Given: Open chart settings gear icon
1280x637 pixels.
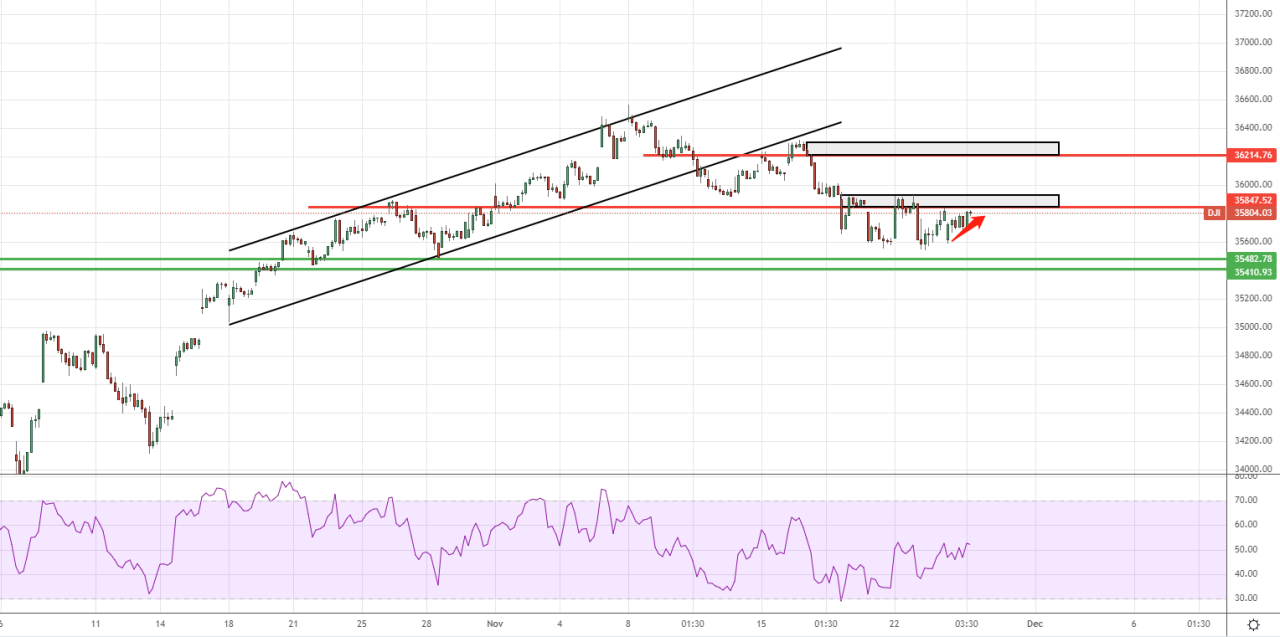Looking at the screenshot, I should 1253,624.
